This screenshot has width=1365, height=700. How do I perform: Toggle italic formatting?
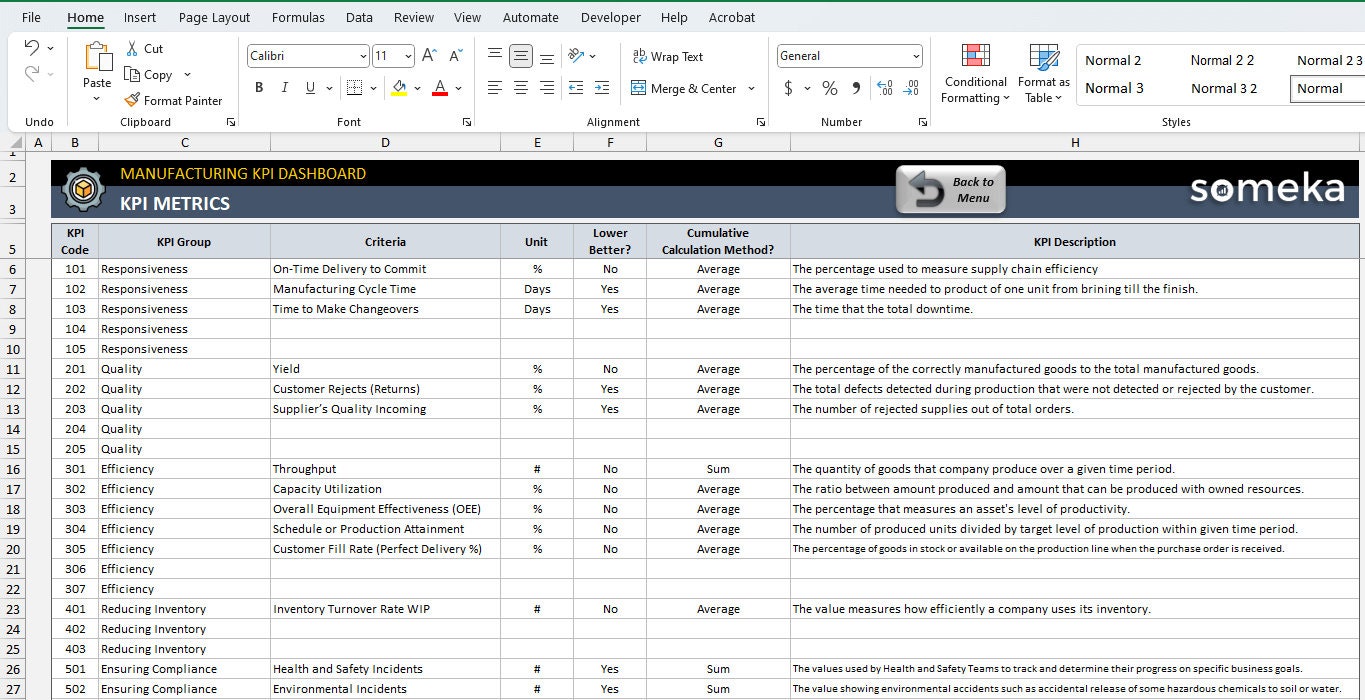pyautogui.click(x=283, y=88)
